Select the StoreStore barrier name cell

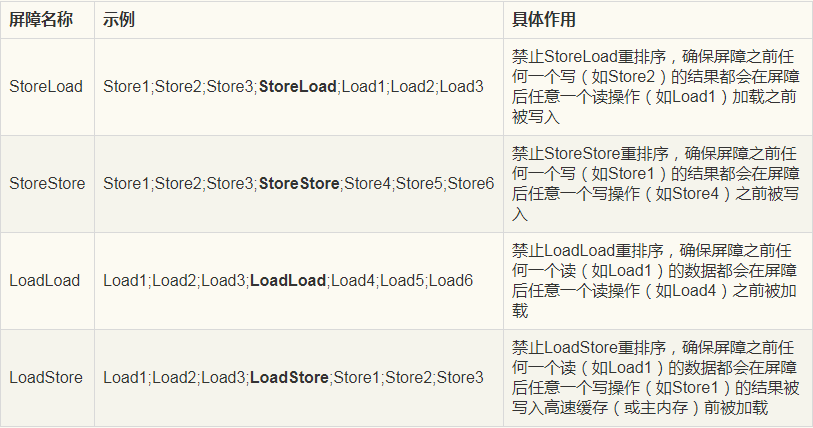(x=47, y=183)
